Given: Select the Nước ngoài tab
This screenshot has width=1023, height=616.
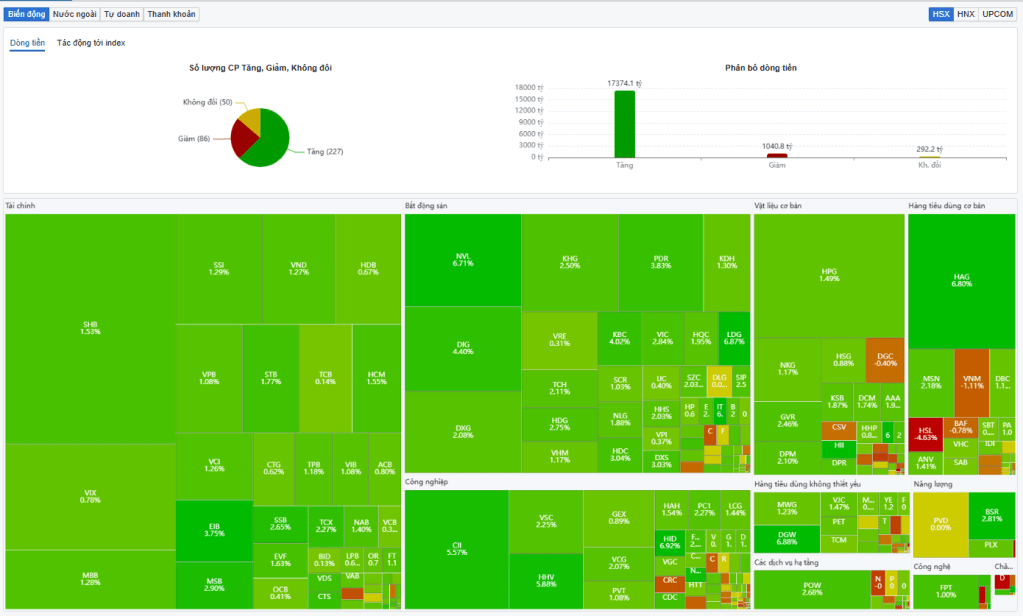Looking at the screenshot, I should point(75,14).
